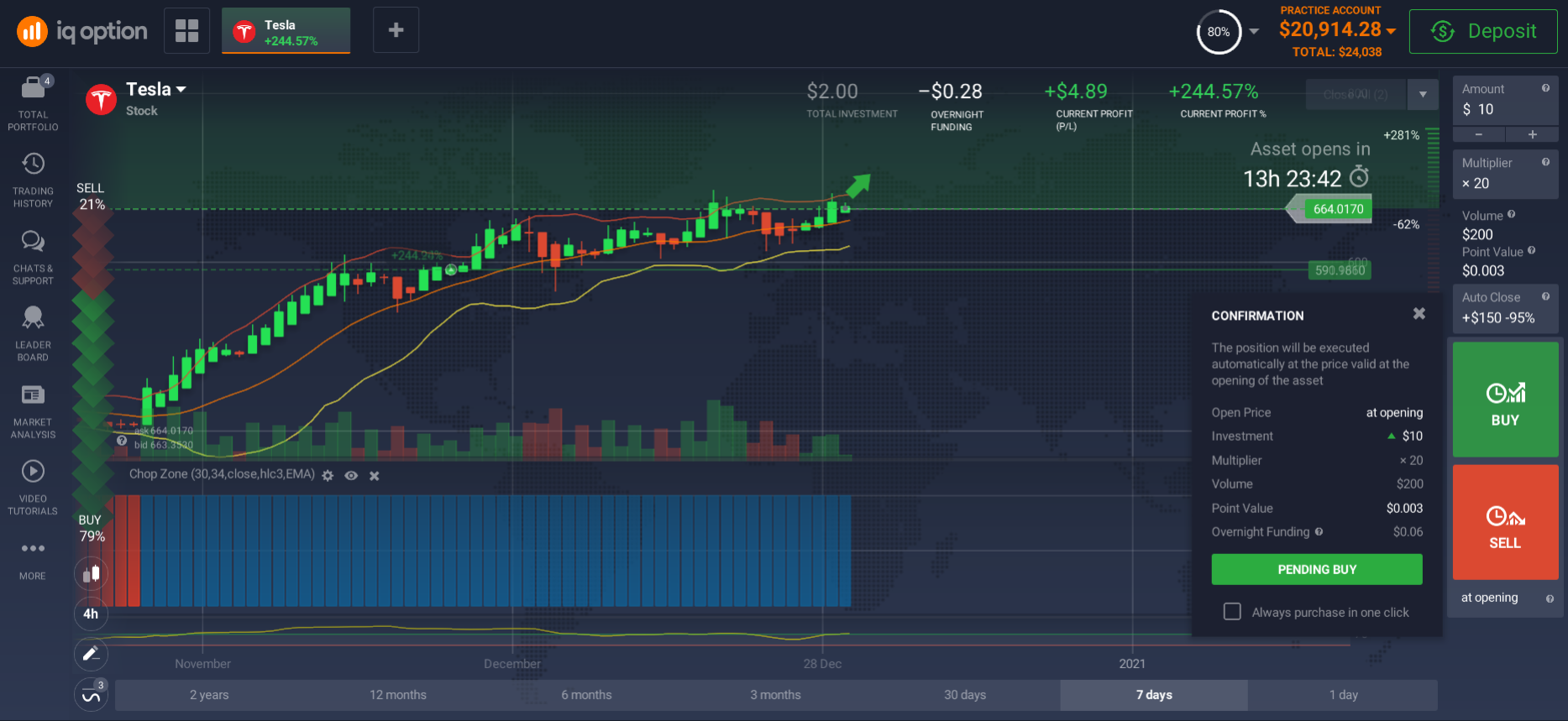1568x721 pixels.
Task: Click the Multiplier help question icon
Action: click(x=1545, y=162)
